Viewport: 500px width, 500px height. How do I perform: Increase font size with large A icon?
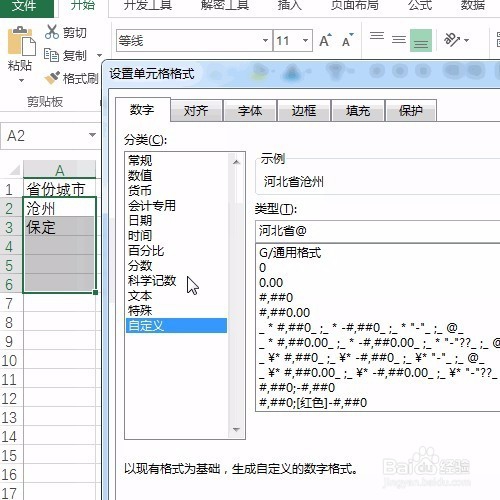[325, 41]
